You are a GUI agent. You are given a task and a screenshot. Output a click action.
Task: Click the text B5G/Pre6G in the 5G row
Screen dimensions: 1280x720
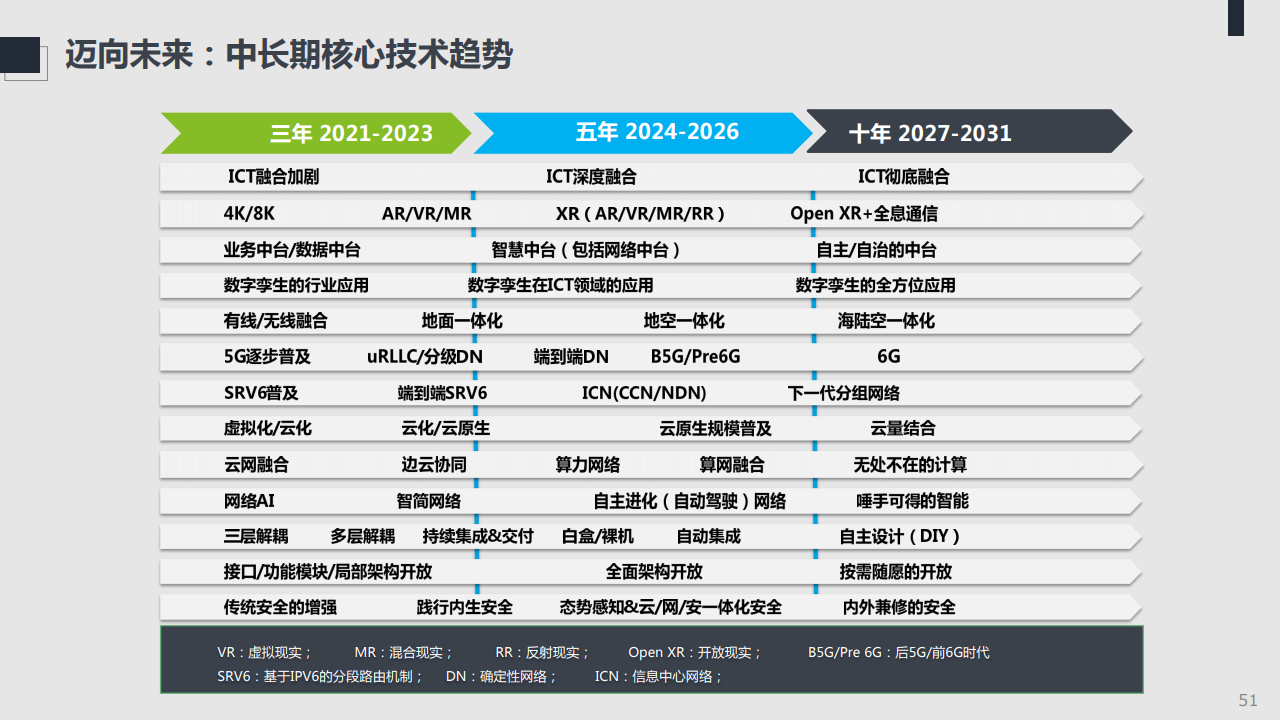(696, 356)
